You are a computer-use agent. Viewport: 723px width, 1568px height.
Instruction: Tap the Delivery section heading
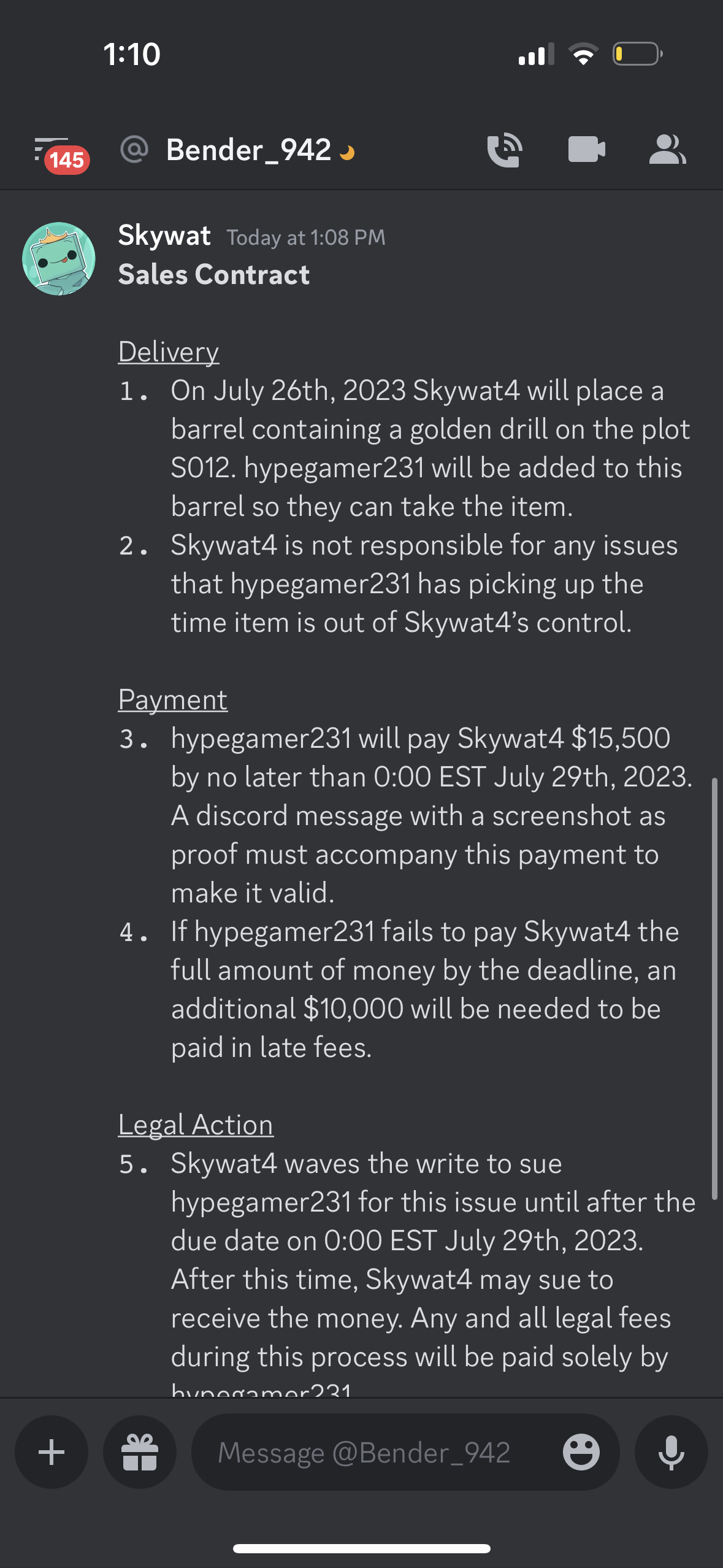click(169, 352)
